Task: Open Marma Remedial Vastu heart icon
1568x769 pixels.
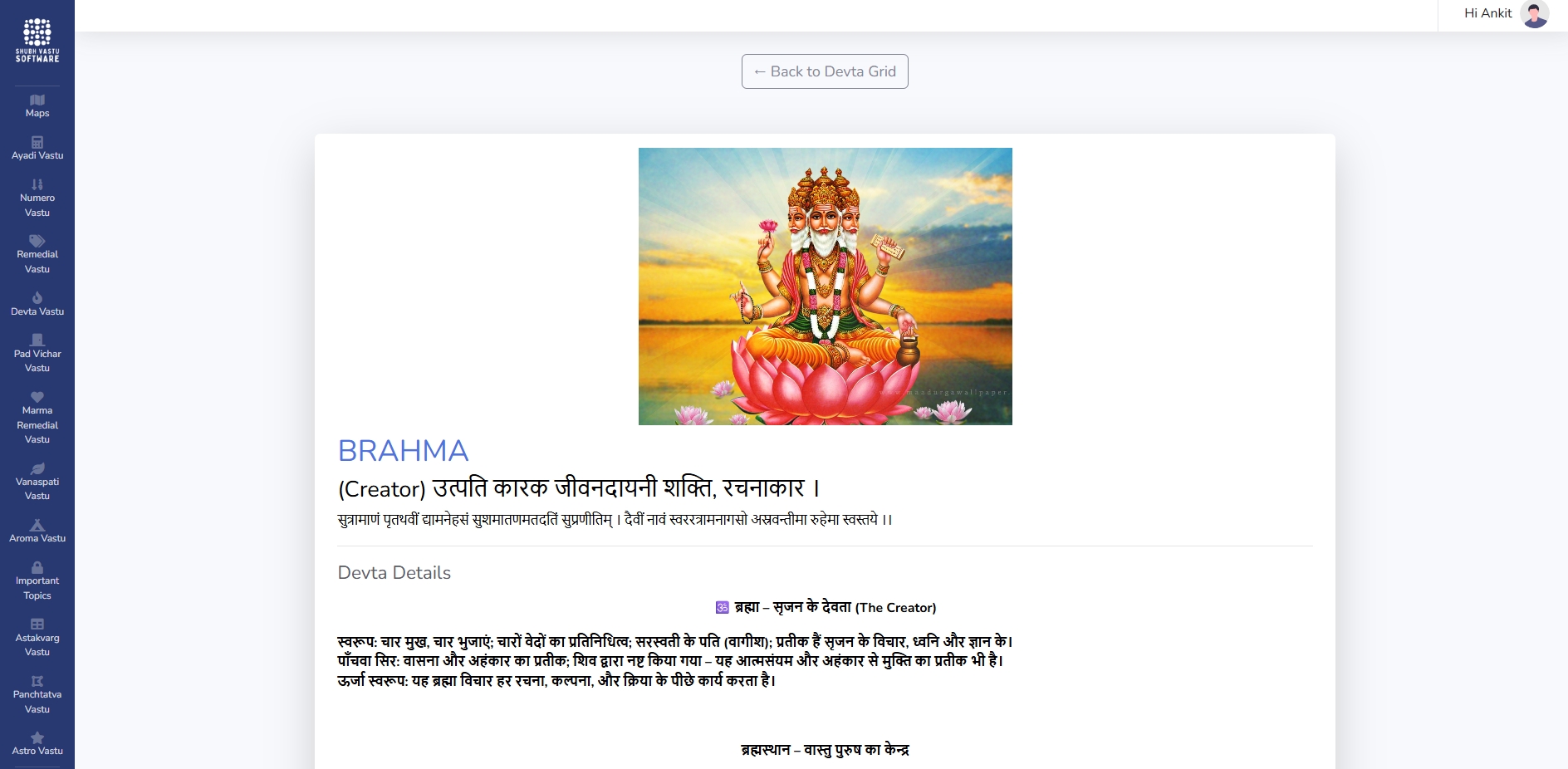Action: point(37,396)
